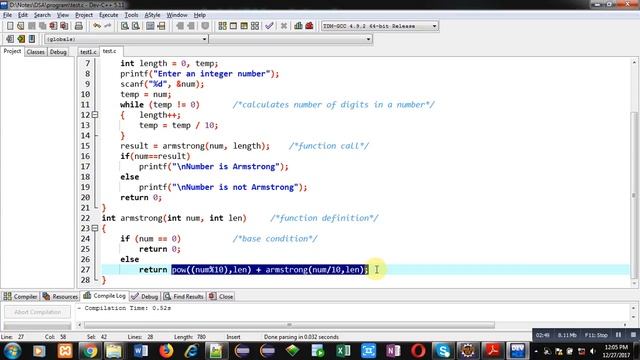This screenshot has width=640, height=360.
Task: Open the Resources bottom panel tab
Action: [60, 296]
